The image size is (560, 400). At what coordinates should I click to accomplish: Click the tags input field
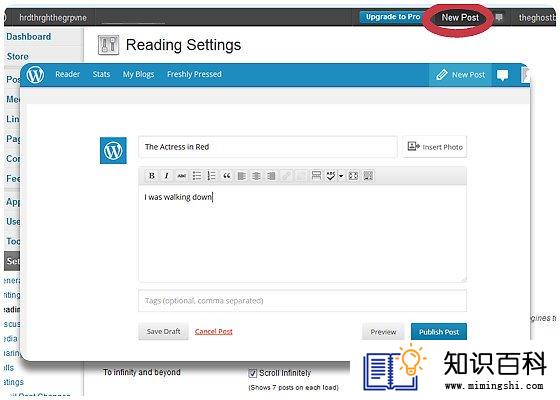[x=302, y=301]
